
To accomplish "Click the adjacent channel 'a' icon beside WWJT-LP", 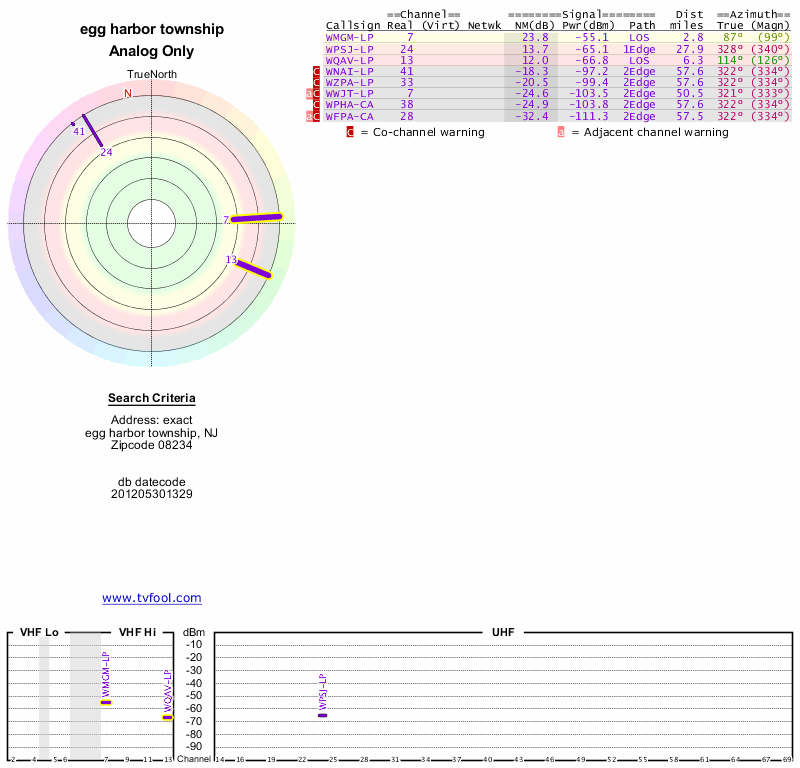I will 309,94.
